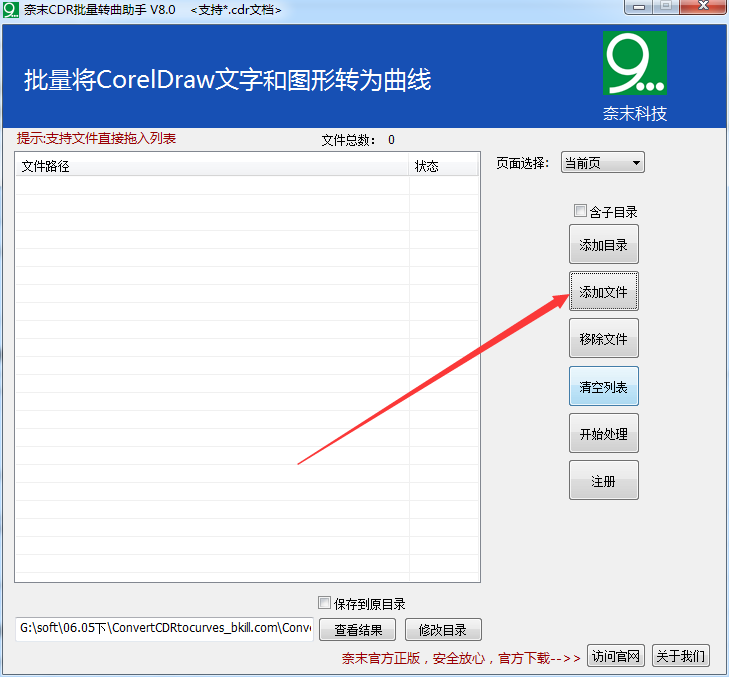
Task: Clear the list with 清空列表
Action: [603, 386]
